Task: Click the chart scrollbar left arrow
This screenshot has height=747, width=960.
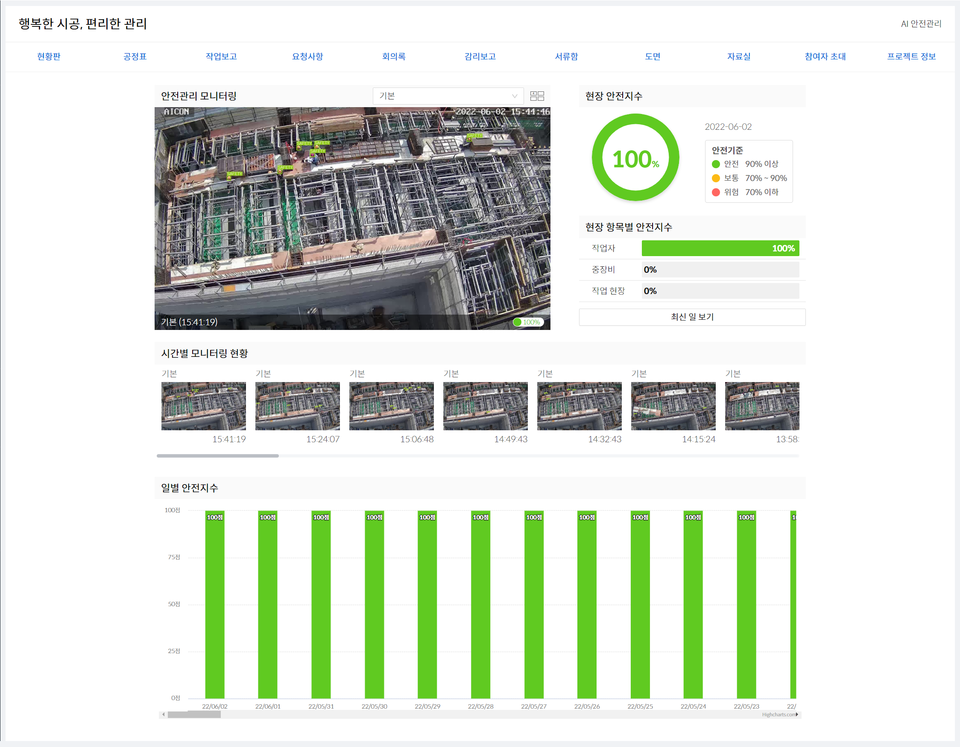Action: pos(163,715)
